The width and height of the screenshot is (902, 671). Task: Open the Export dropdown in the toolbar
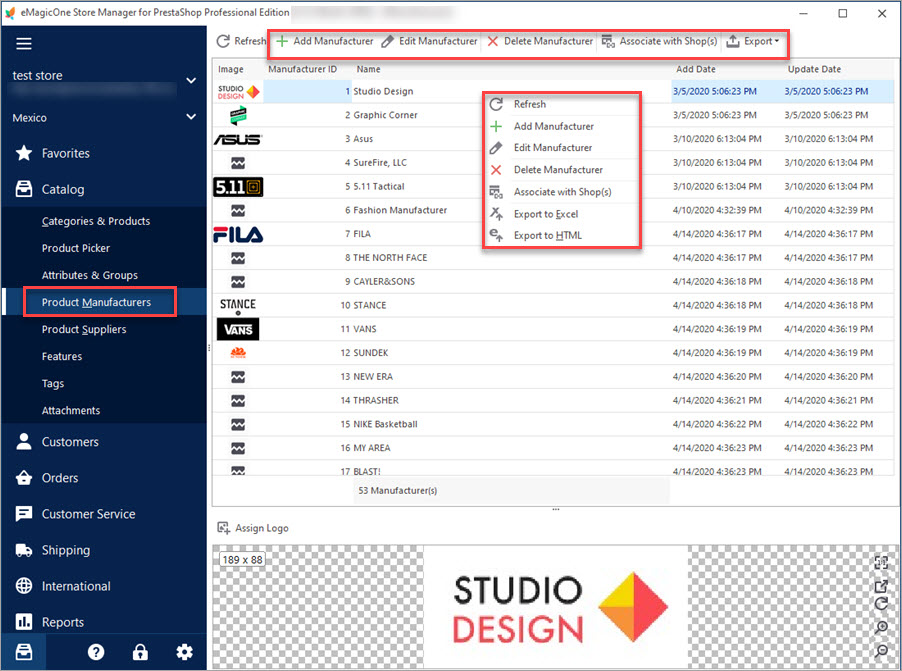(x=752, y=41)
